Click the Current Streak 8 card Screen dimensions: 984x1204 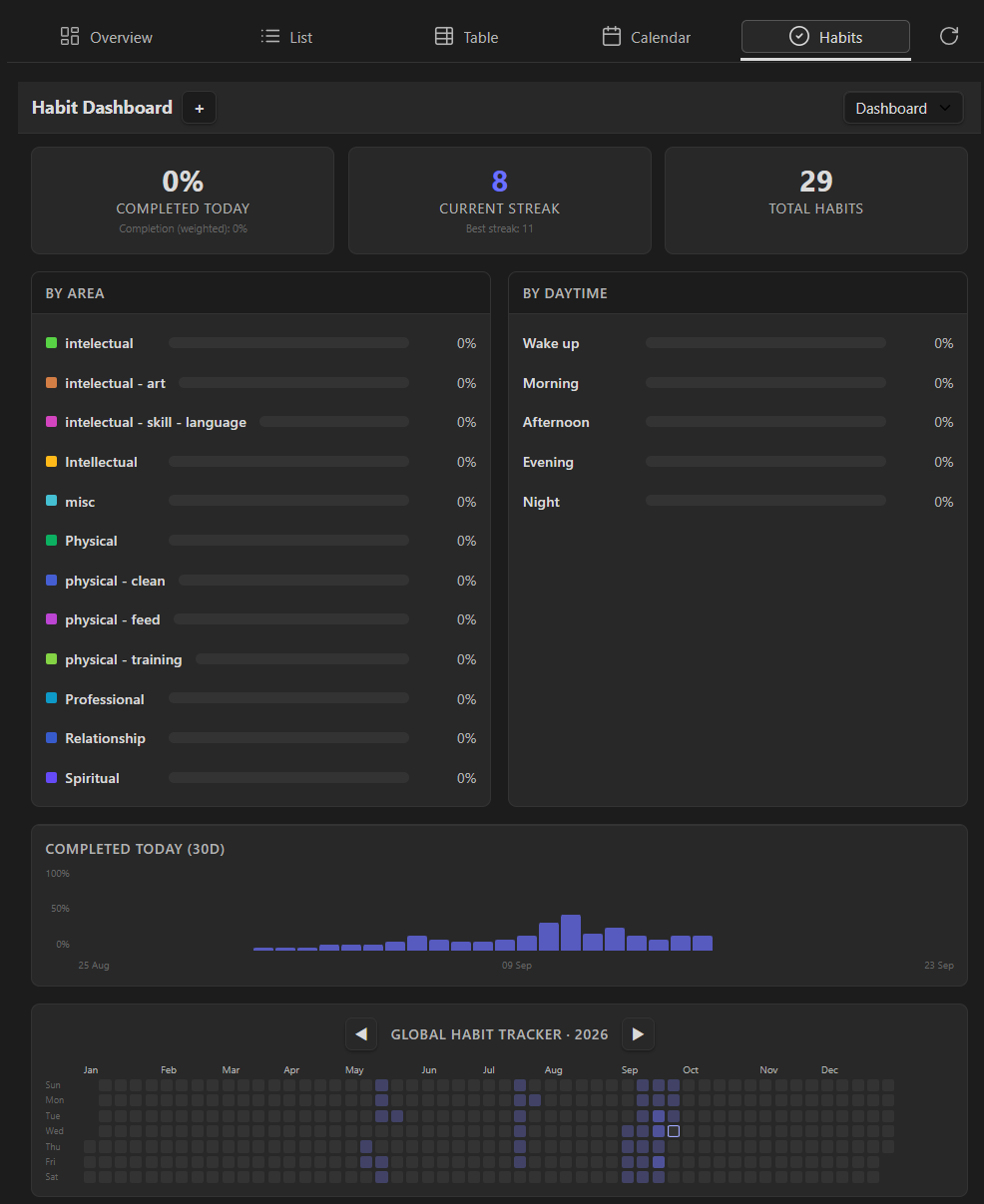[x=500, y=201]
